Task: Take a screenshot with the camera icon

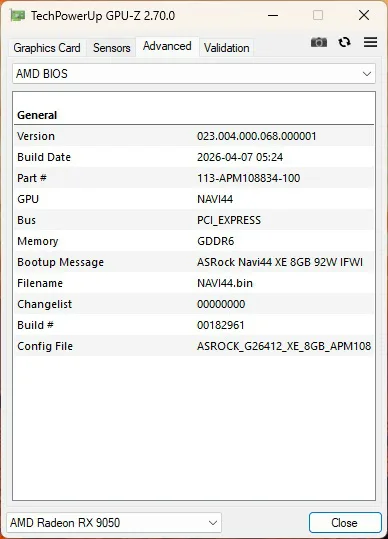Action: [x=319, y=42]
